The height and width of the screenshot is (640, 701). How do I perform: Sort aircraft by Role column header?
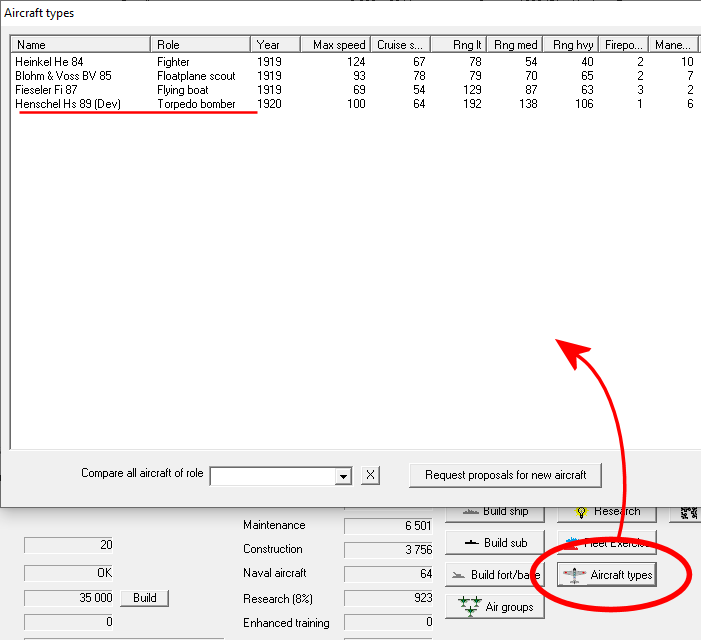coord(200,45)
